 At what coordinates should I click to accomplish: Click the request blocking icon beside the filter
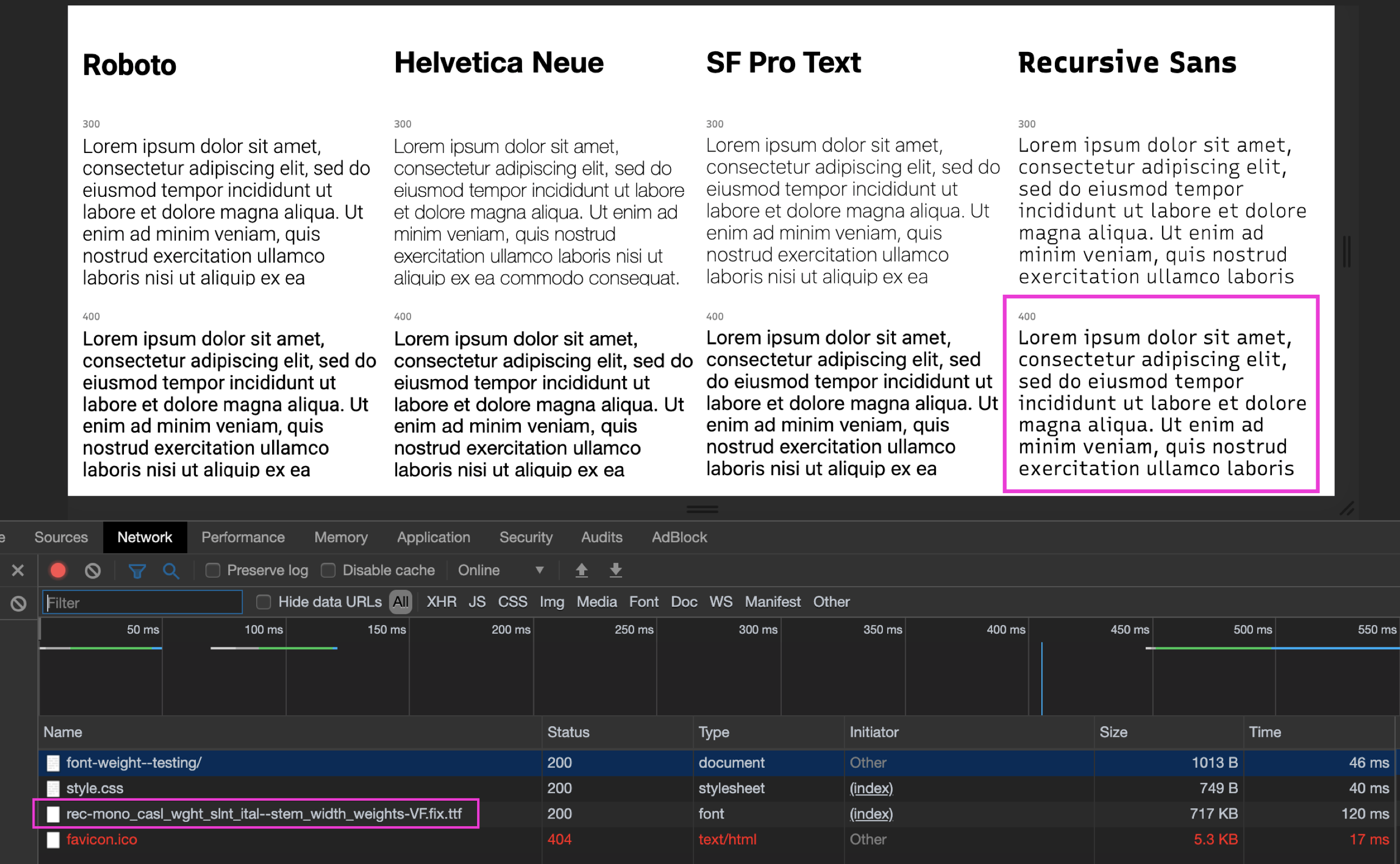[17, 603]
